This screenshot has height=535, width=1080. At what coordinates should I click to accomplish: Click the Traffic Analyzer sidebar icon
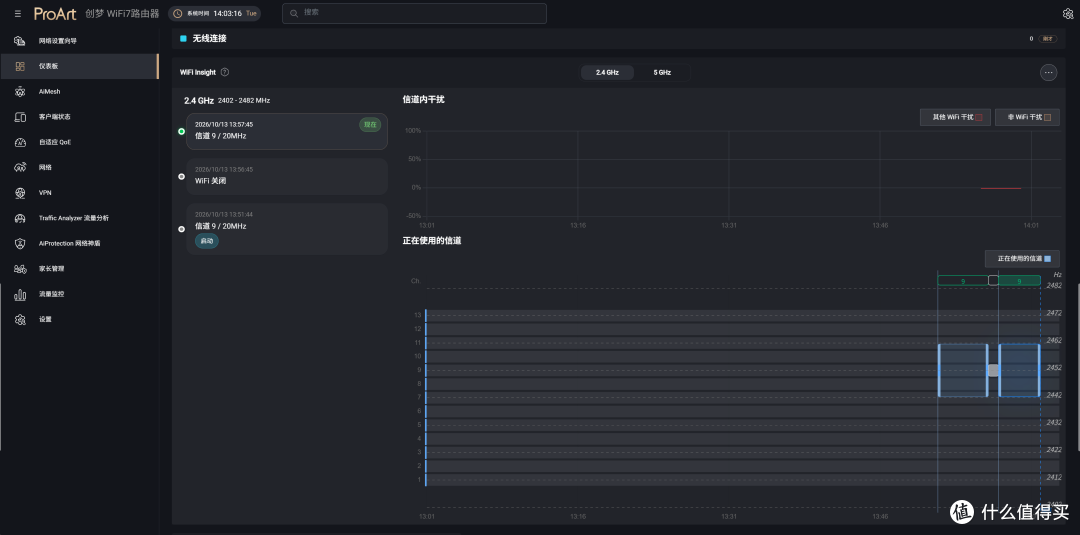[20, 218]
